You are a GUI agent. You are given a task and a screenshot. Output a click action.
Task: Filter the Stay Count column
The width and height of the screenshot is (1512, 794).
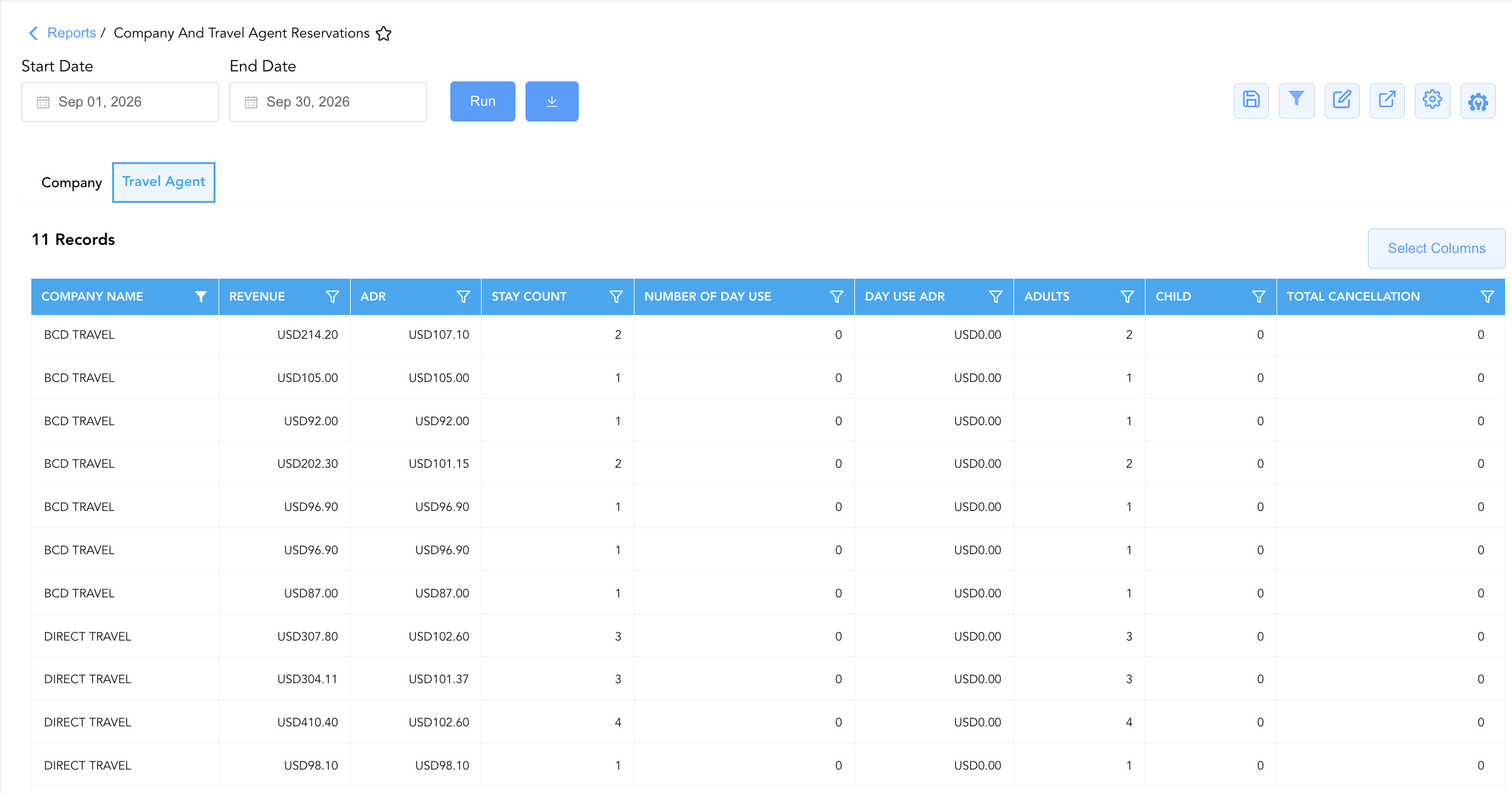pyautogui.click(x=616, y=297)
